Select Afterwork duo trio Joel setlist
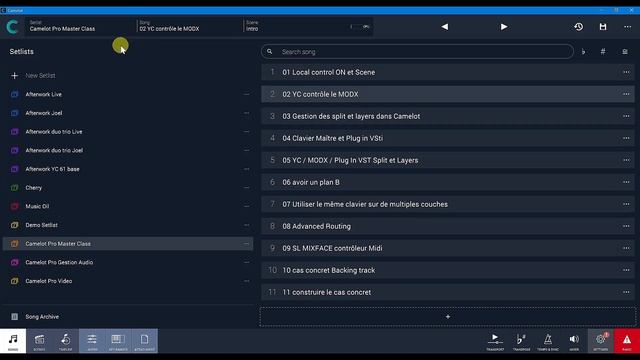Viewport: 640px width, 360px height. click(128, 150)
